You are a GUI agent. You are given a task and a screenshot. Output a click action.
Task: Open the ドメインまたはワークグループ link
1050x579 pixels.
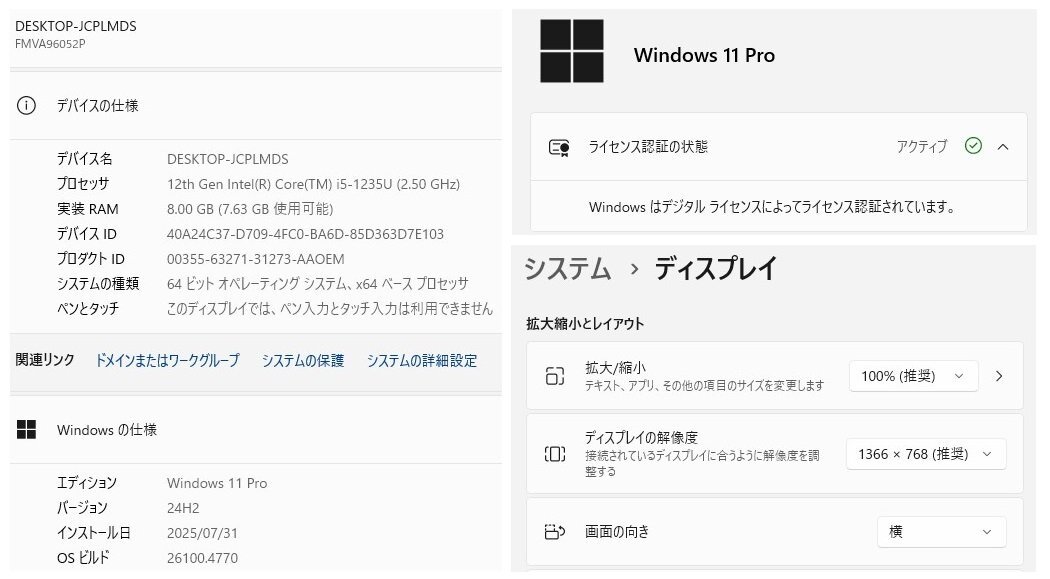coord(167,361)
